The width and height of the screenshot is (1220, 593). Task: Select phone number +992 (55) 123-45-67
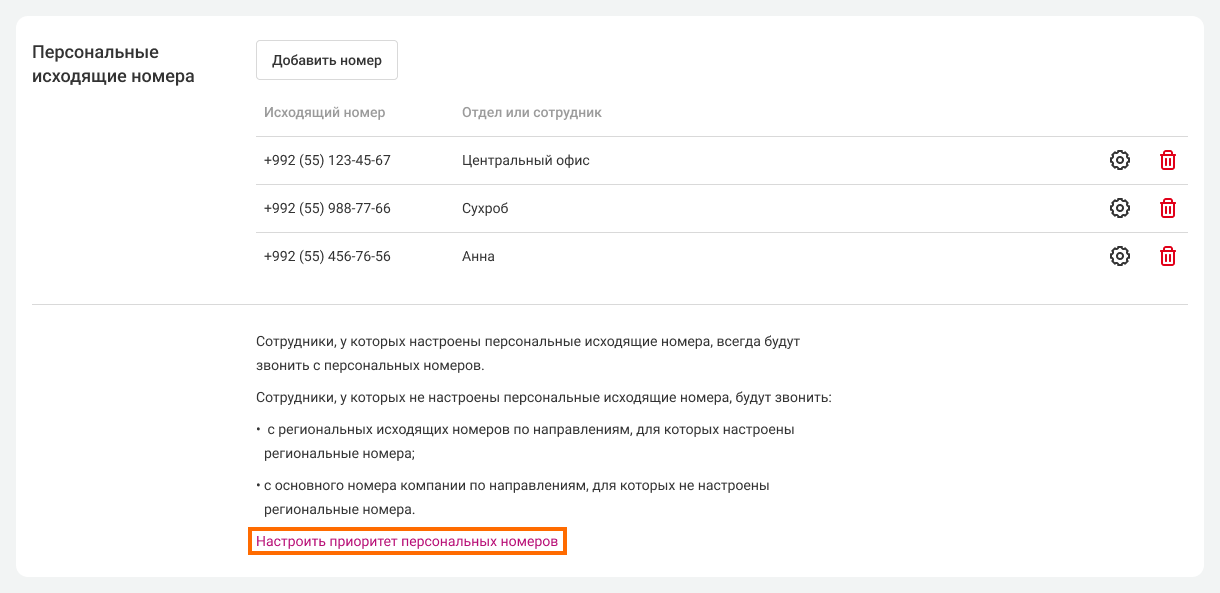[327, 160]
